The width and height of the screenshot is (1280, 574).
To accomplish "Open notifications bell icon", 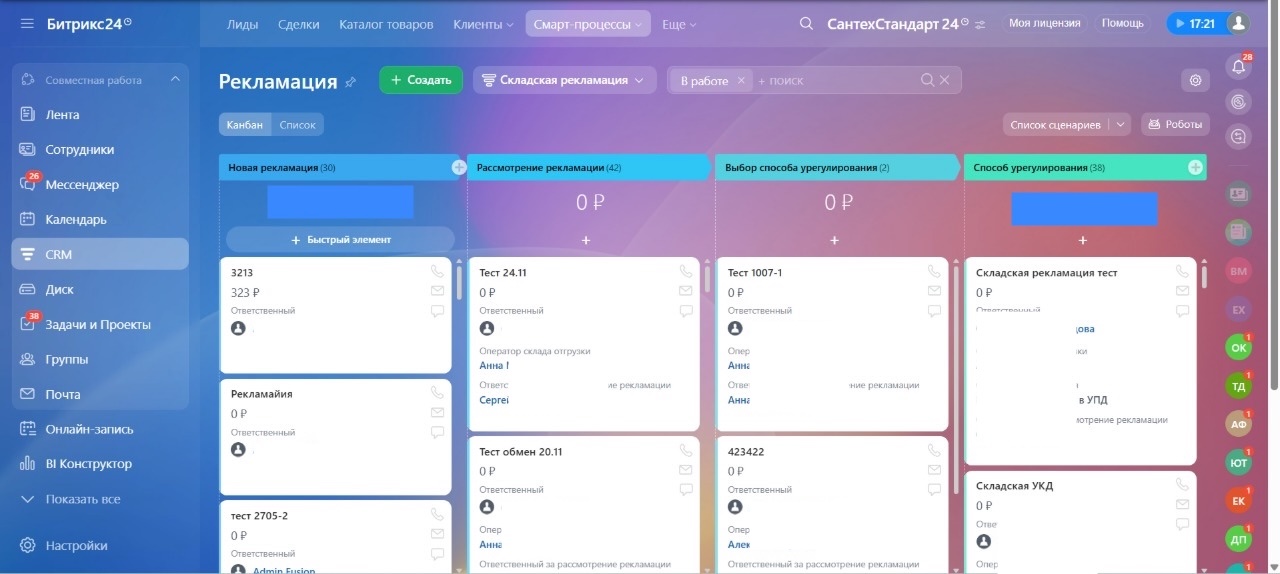I will click(1239, 67).
